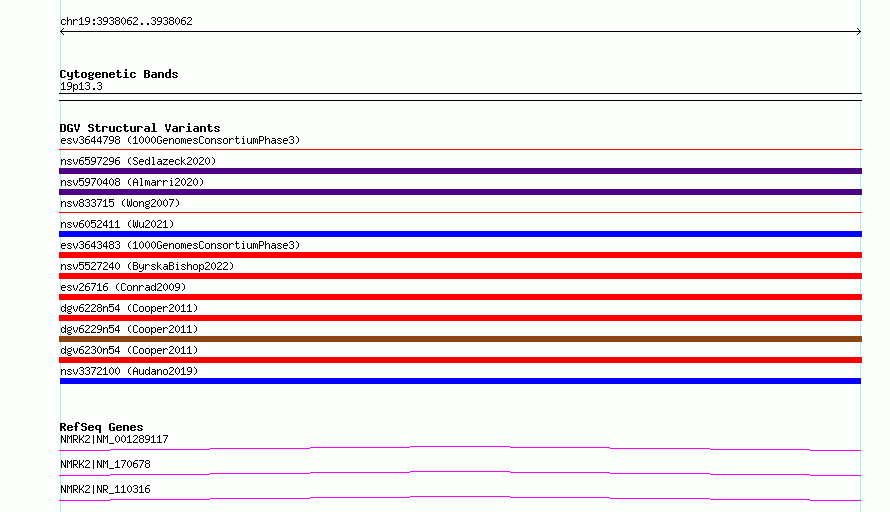Open variant nsv833715 (Wong2007)

point(120,203)
